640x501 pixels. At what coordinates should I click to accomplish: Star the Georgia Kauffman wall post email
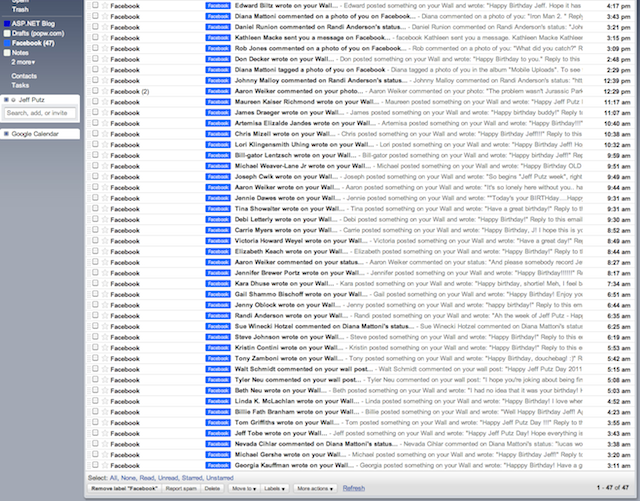[105, 465]
